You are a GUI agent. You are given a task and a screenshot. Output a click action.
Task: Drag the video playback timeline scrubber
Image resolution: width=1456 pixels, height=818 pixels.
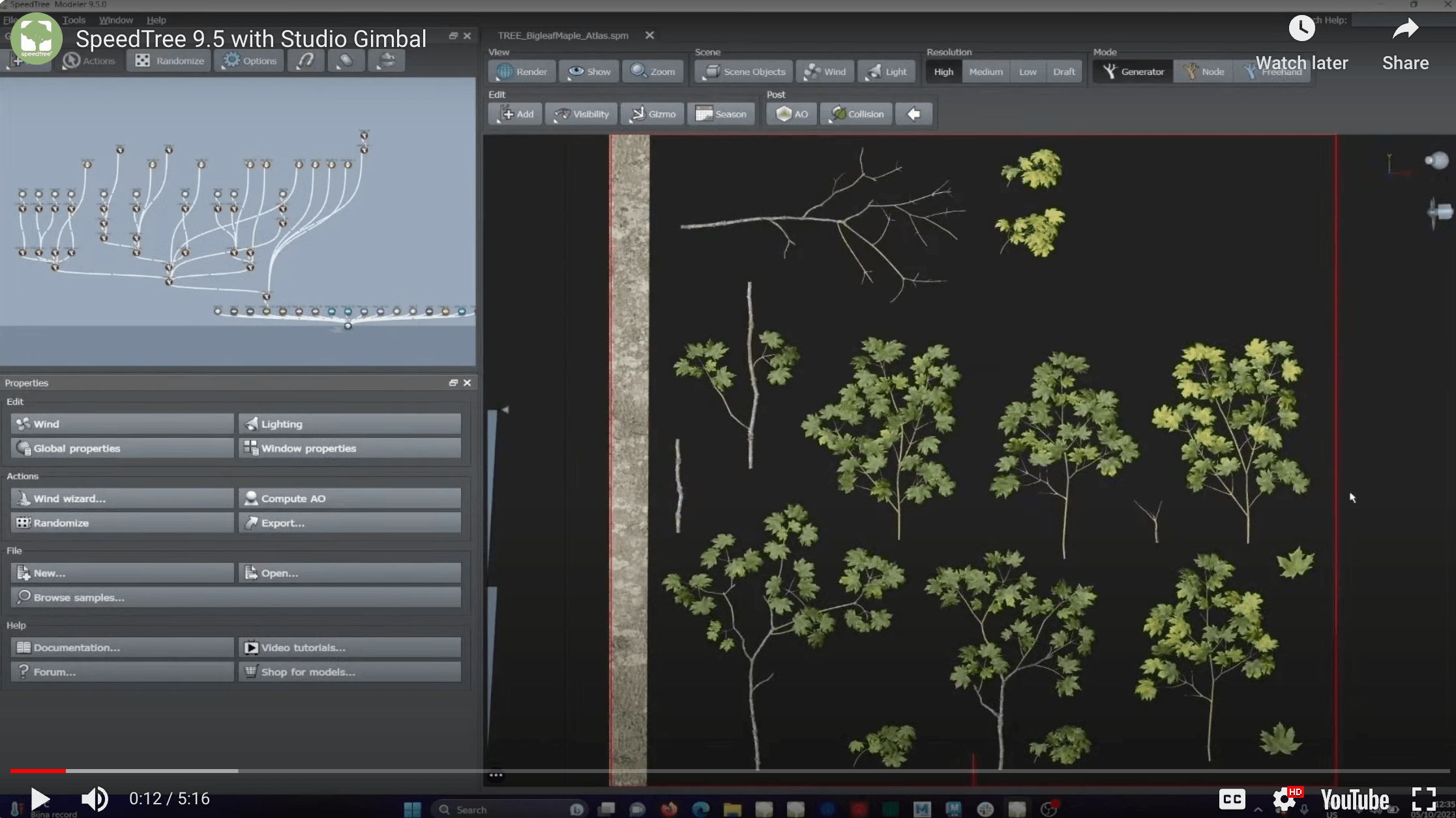point(65,770)
